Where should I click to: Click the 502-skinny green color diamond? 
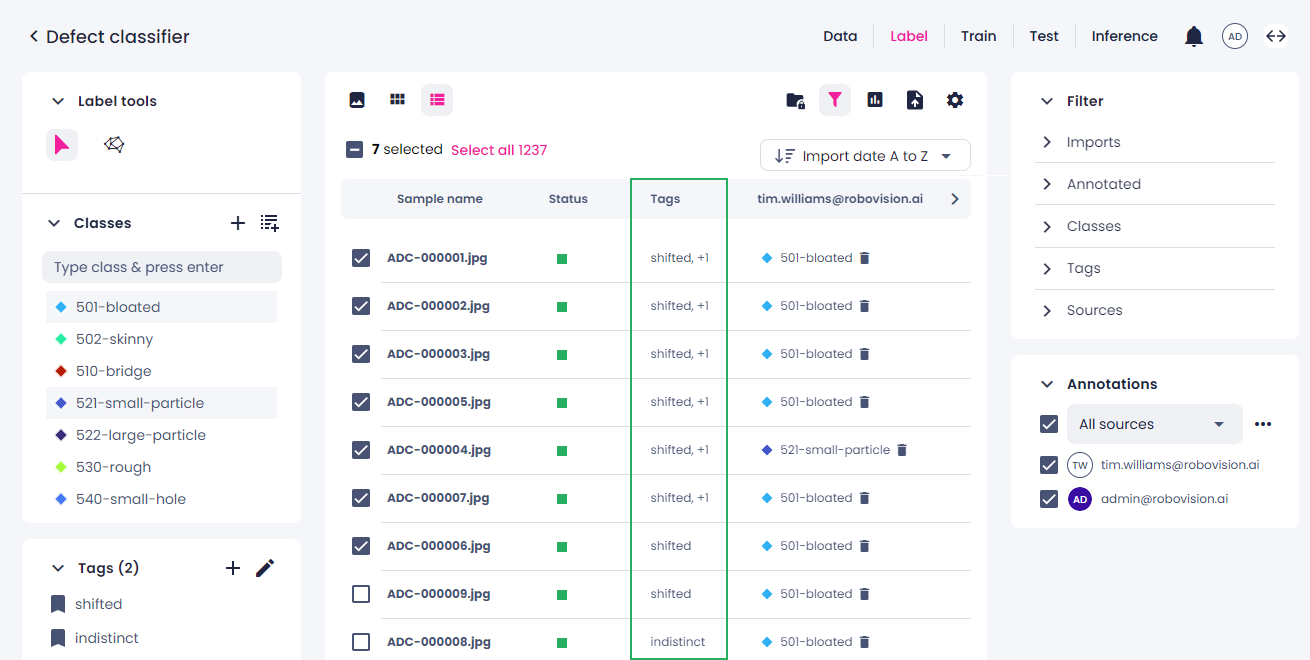pyautogui.click(x=61, y=339)
